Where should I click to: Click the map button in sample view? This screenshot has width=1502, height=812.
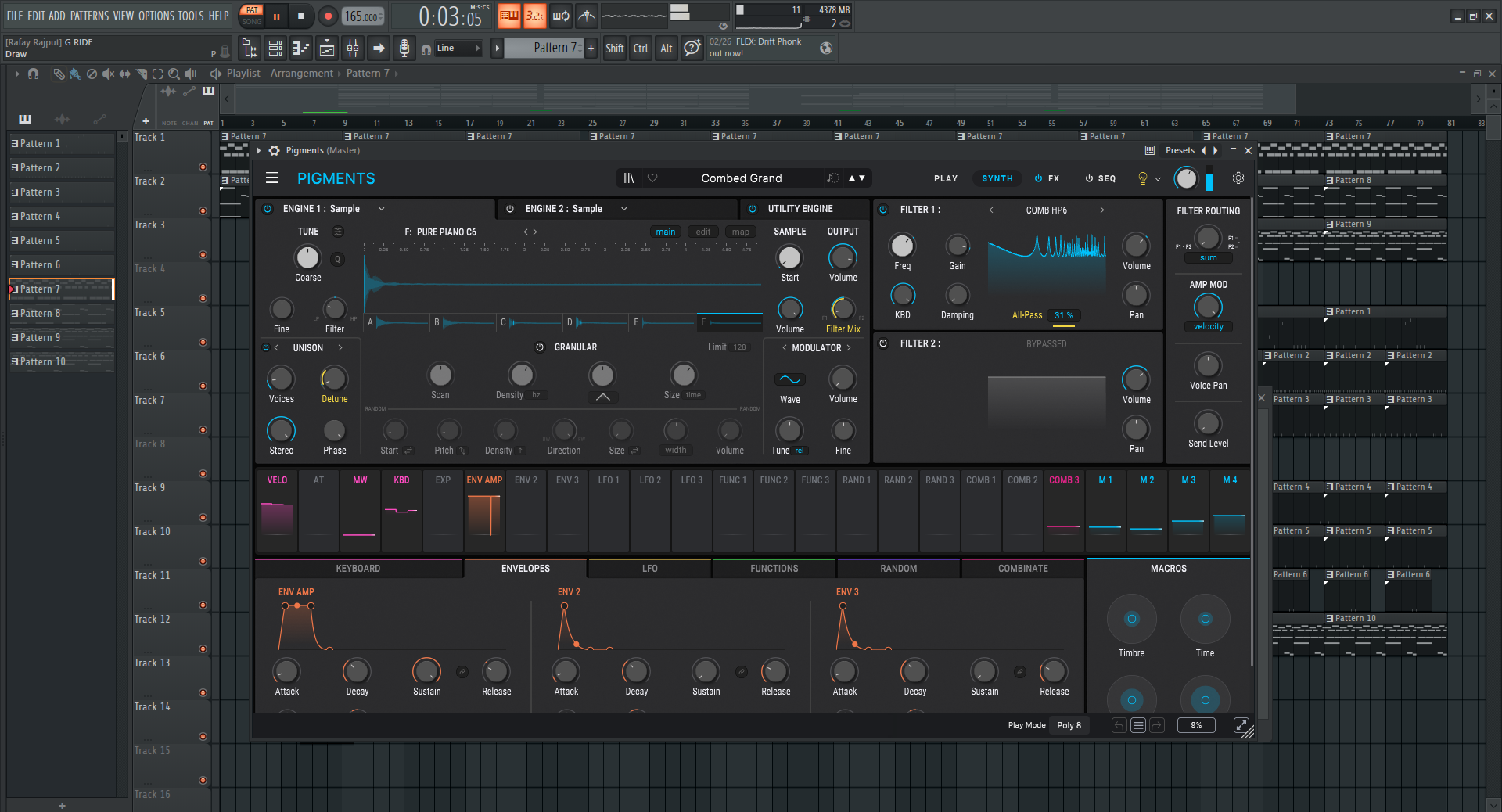[740, 232]
